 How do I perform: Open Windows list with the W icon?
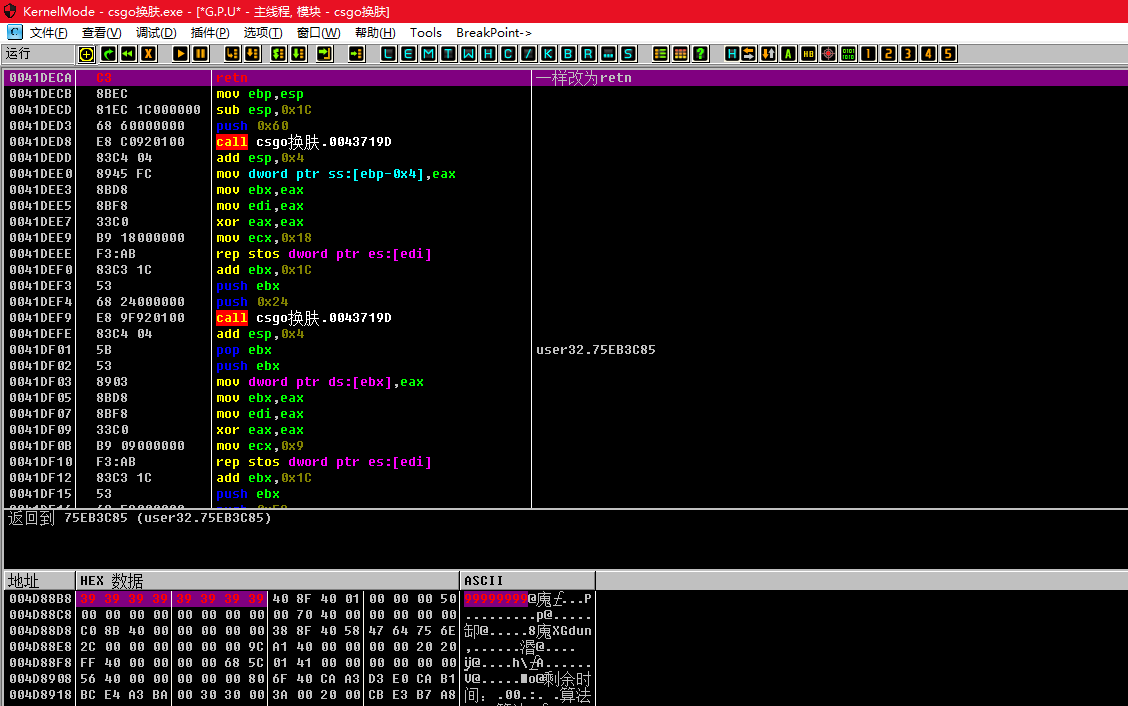(x=468, y=54)
